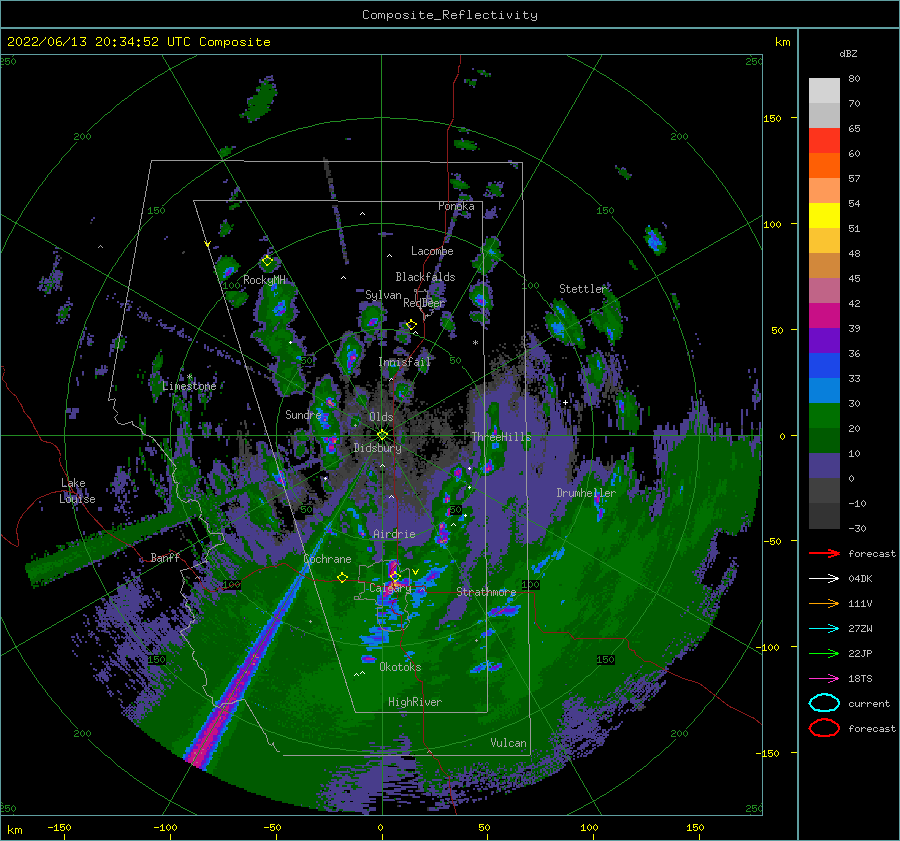The image size is (900, 841).
Task: Click the Okotoks city label
Action: (x=400, y=667)
